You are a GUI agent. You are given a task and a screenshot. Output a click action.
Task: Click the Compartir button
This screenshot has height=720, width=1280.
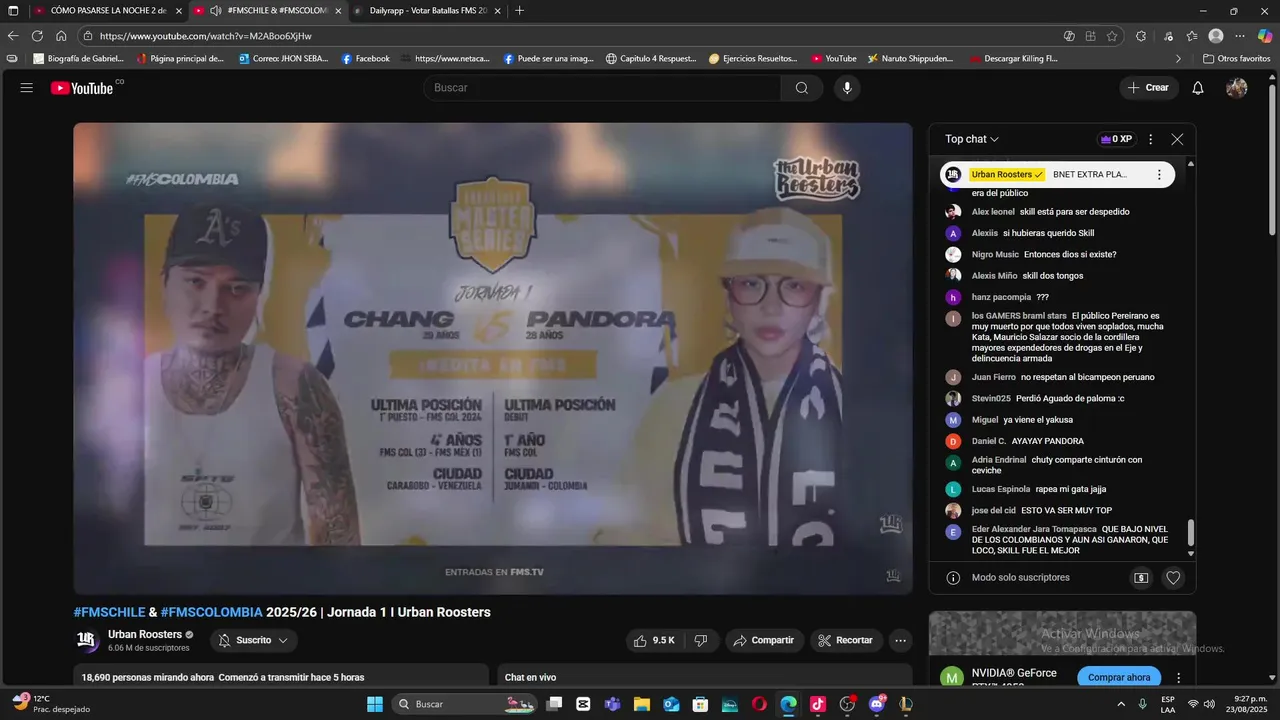pyautogui.click(x=765, y=640)
